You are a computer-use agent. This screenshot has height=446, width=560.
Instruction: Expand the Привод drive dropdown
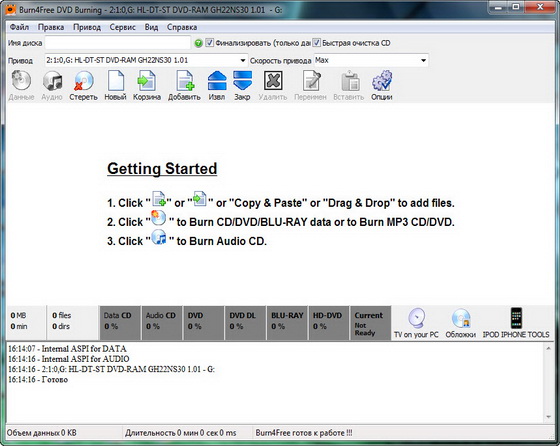click(243, 60)
